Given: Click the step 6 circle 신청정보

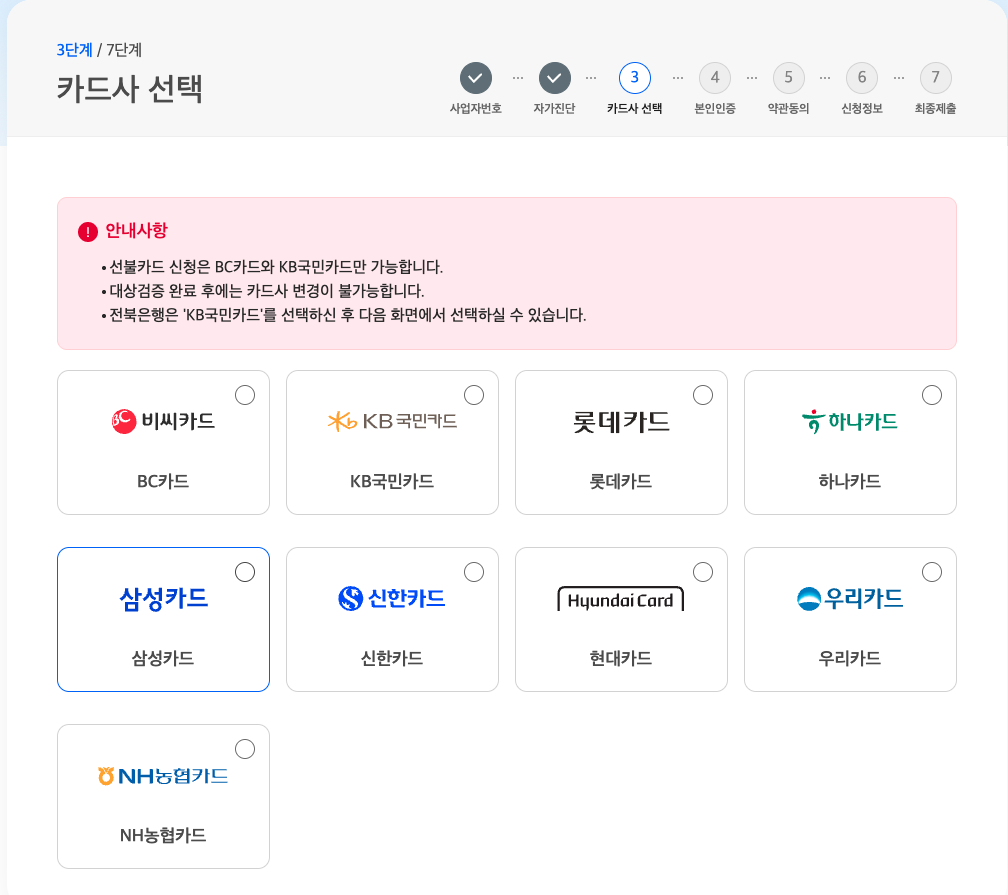Looking at the screenshot, I should click(862, 78).
